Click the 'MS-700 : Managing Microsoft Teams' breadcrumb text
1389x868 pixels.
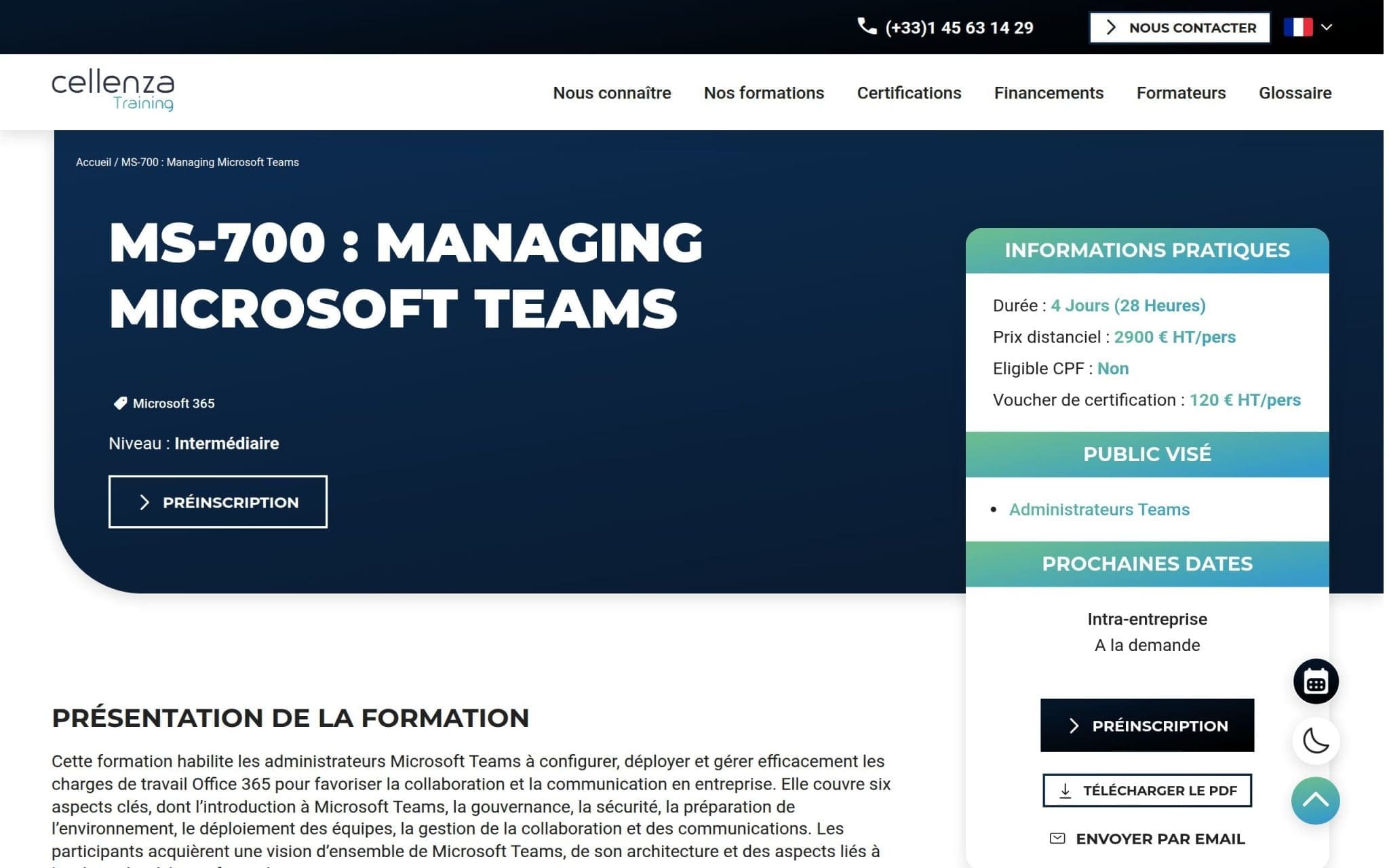[x=210, y=162]
